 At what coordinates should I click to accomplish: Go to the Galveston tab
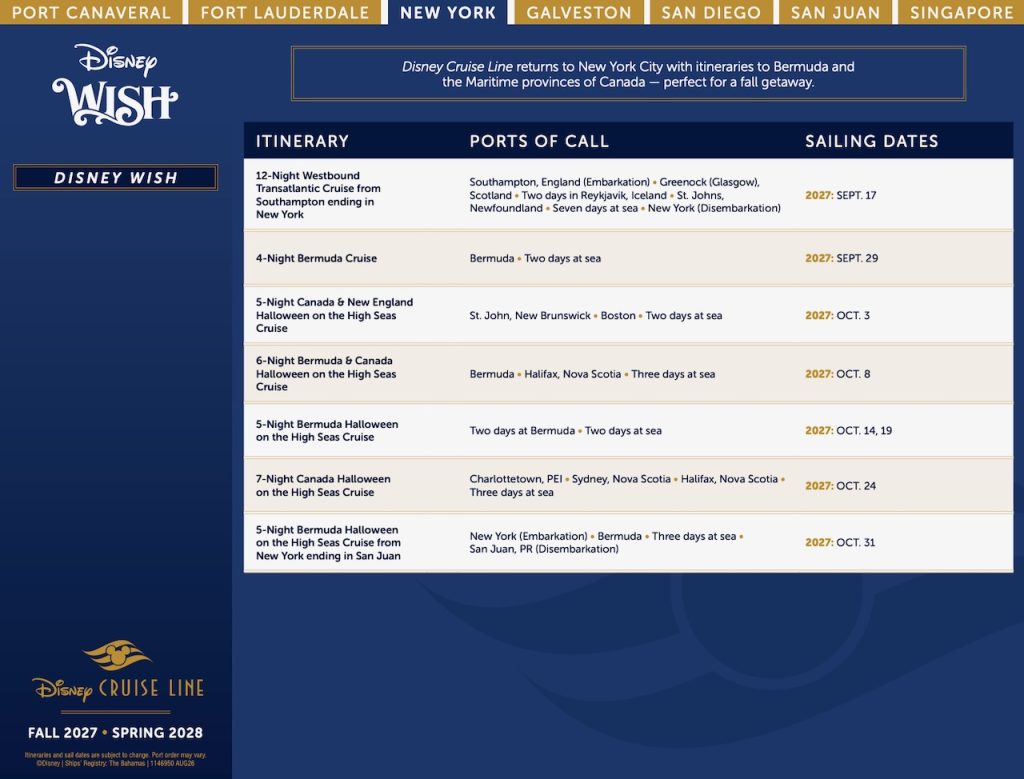[579, 12]
